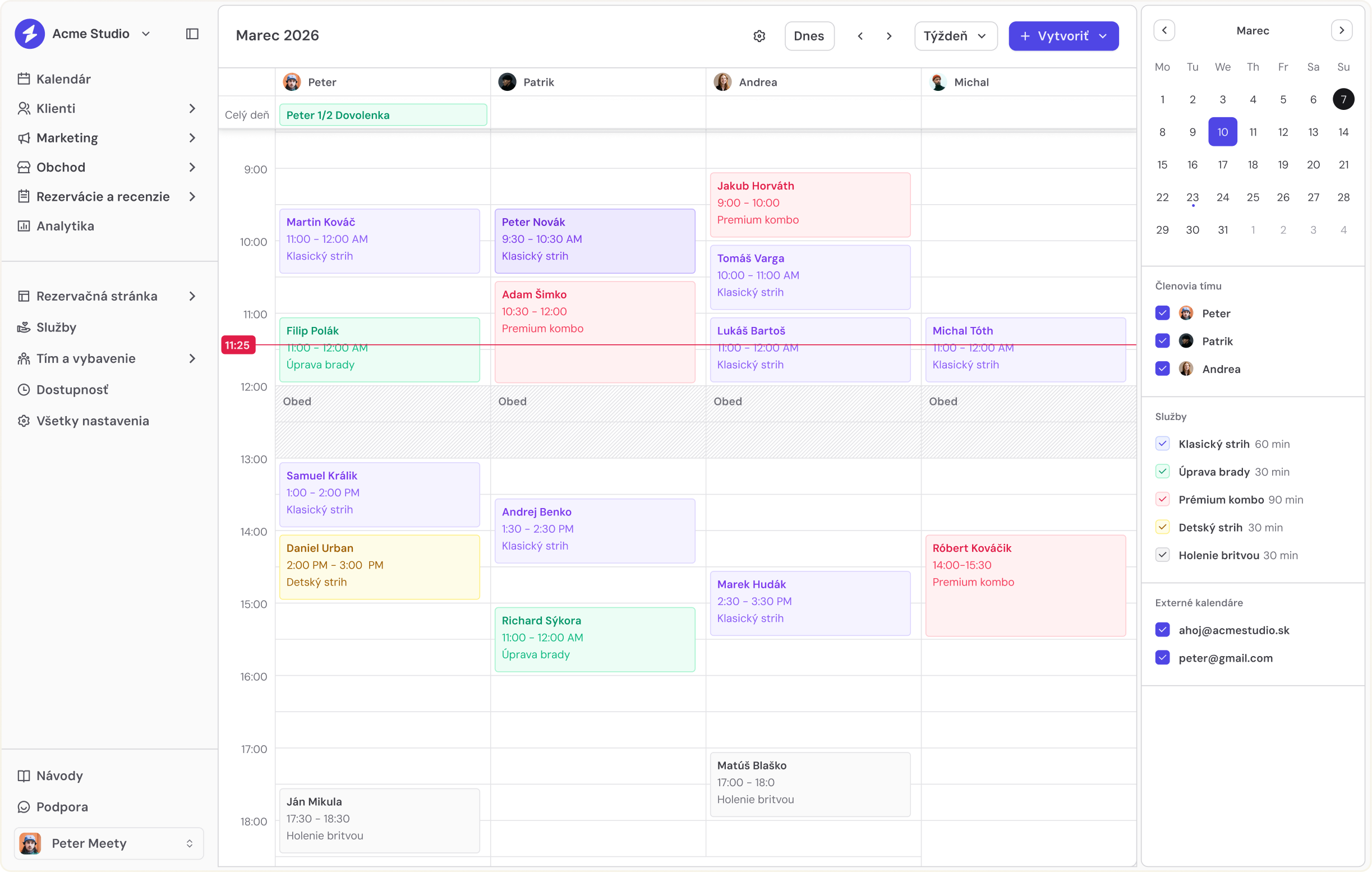Open Kalendár in the sidebar menu
The image size is (1372, 872).
point(63,79)
